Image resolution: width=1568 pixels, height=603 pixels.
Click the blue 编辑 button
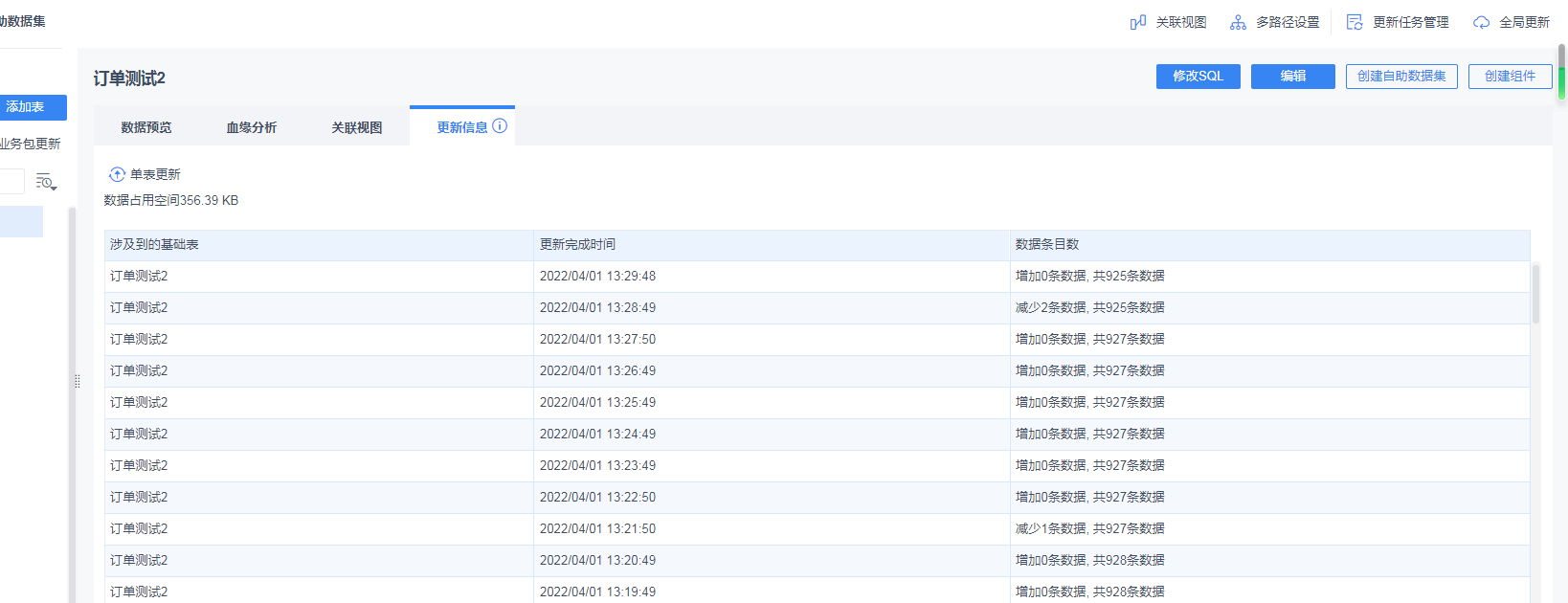1292,77
